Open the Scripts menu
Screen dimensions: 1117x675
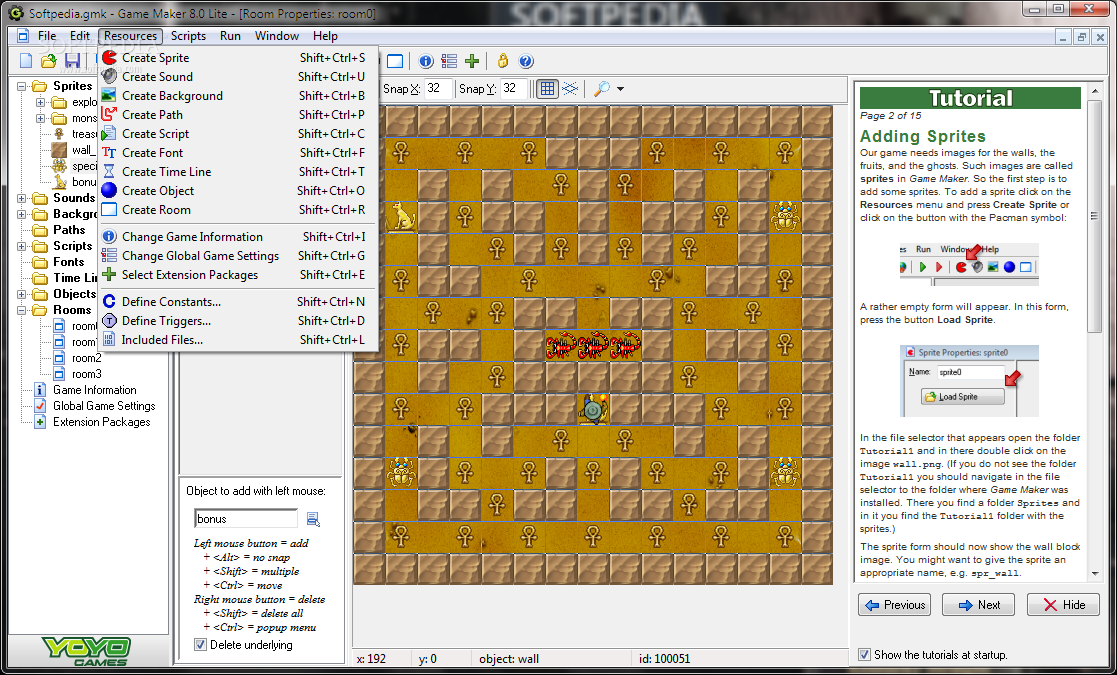[x=188, y=36]
